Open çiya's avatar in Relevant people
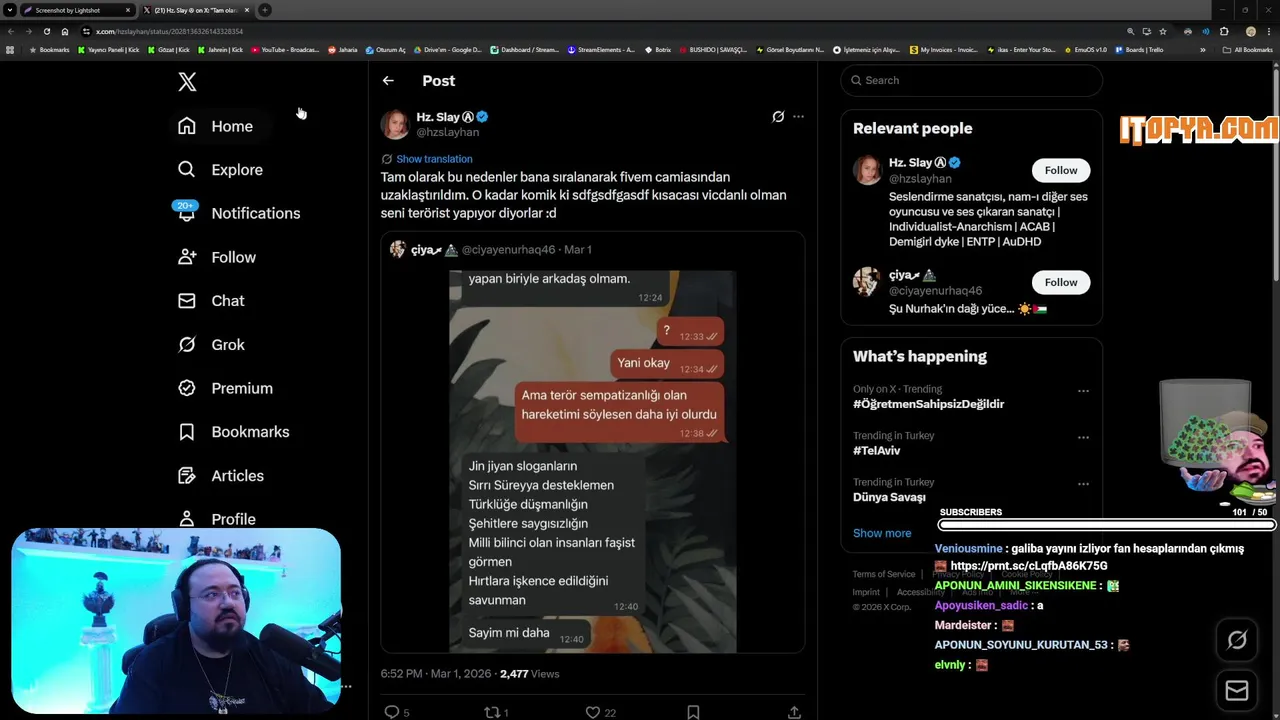This screenshot has width=1280, height=720. tap(866, 282)
